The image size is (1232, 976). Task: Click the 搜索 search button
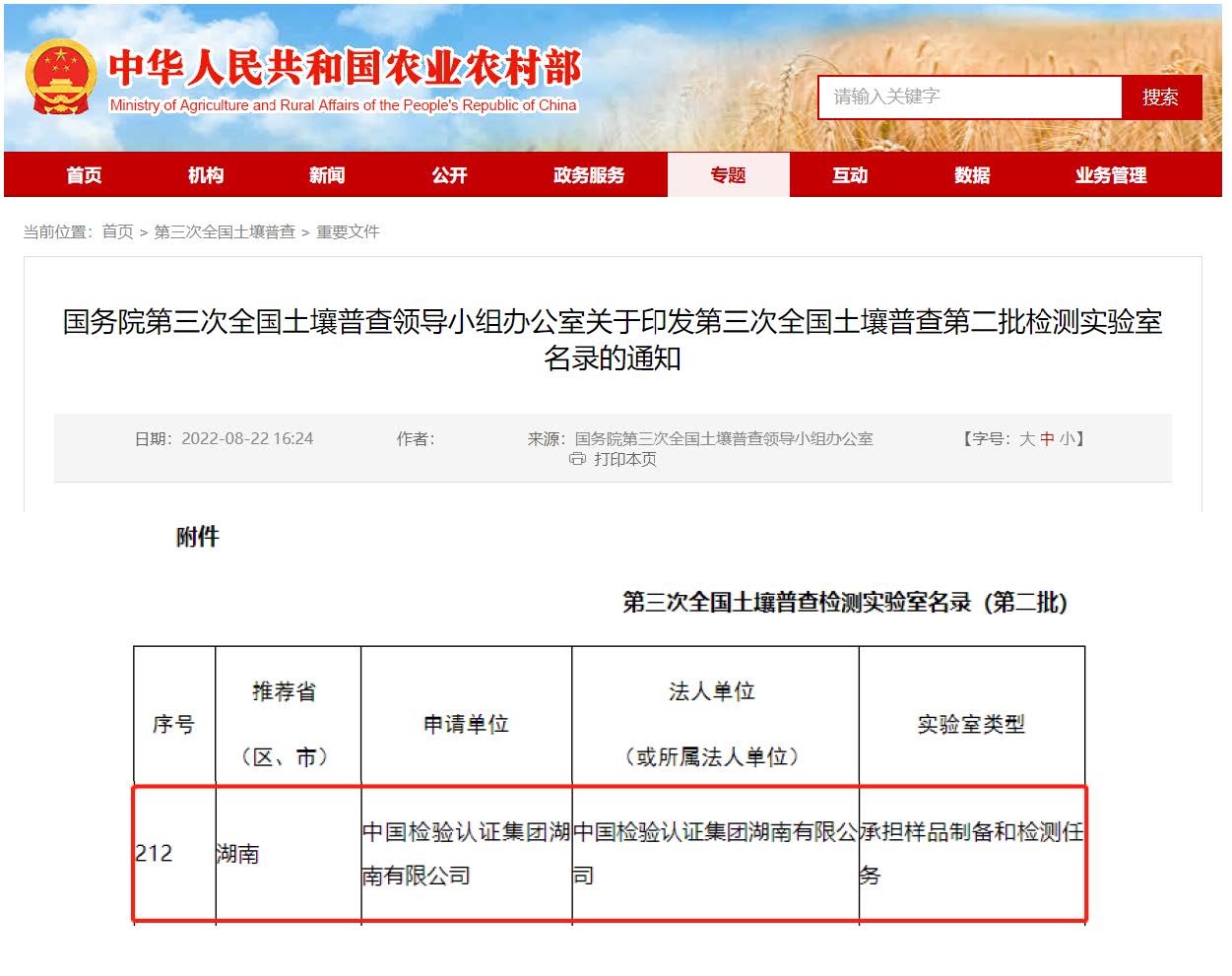1161,97
